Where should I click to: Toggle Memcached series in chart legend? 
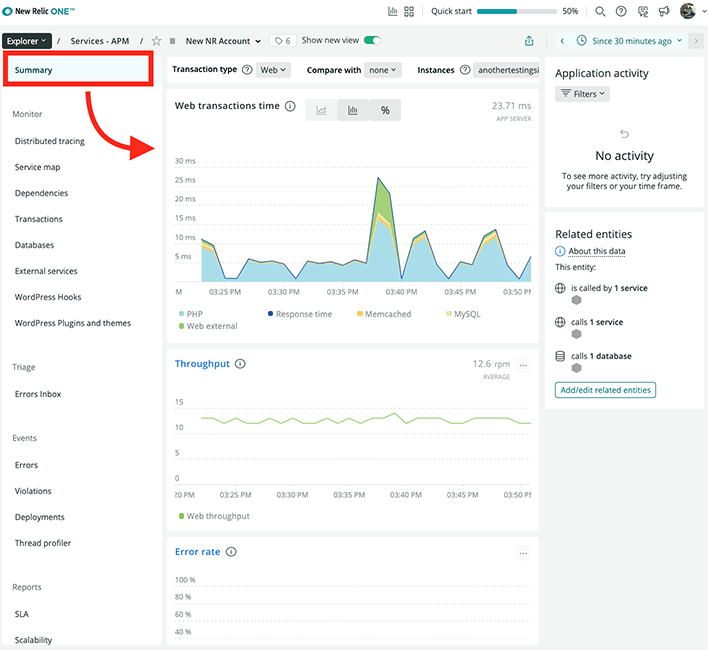[384, 314]
